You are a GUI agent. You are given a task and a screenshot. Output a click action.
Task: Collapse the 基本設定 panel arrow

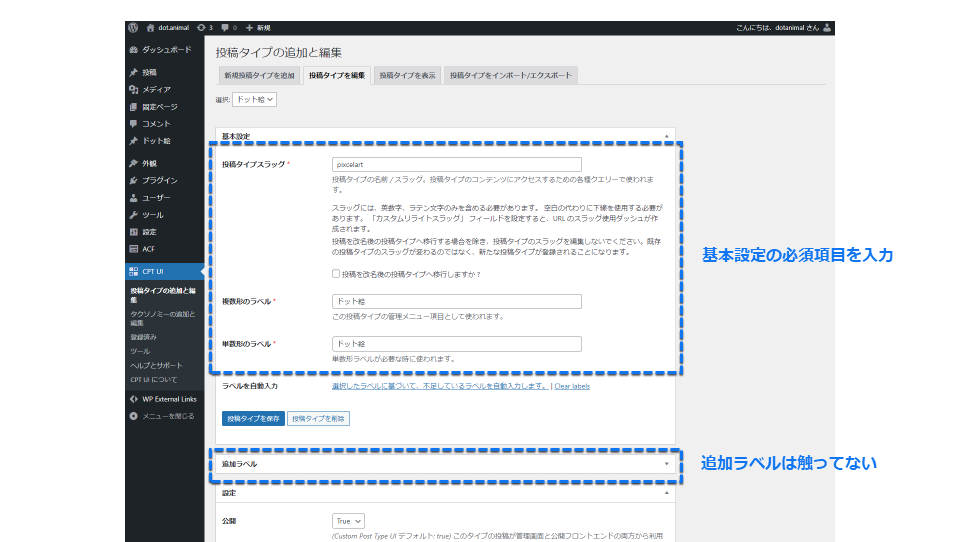667,136
